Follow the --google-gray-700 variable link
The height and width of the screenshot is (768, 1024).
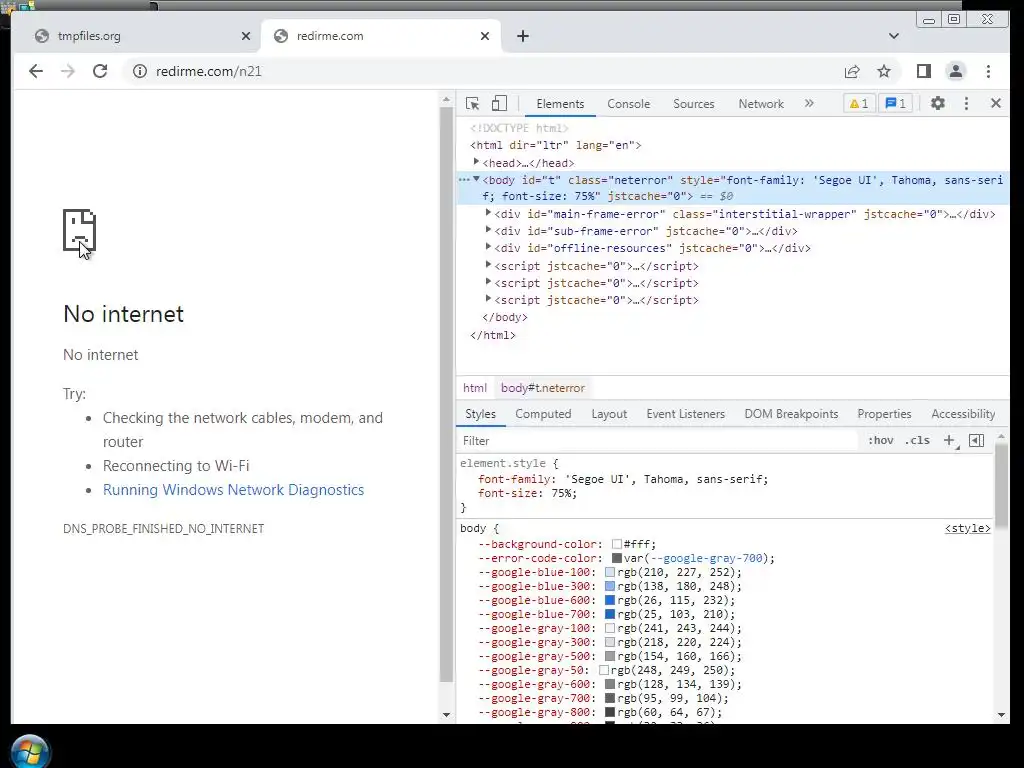pyautogui.click(x=707, y=558)
